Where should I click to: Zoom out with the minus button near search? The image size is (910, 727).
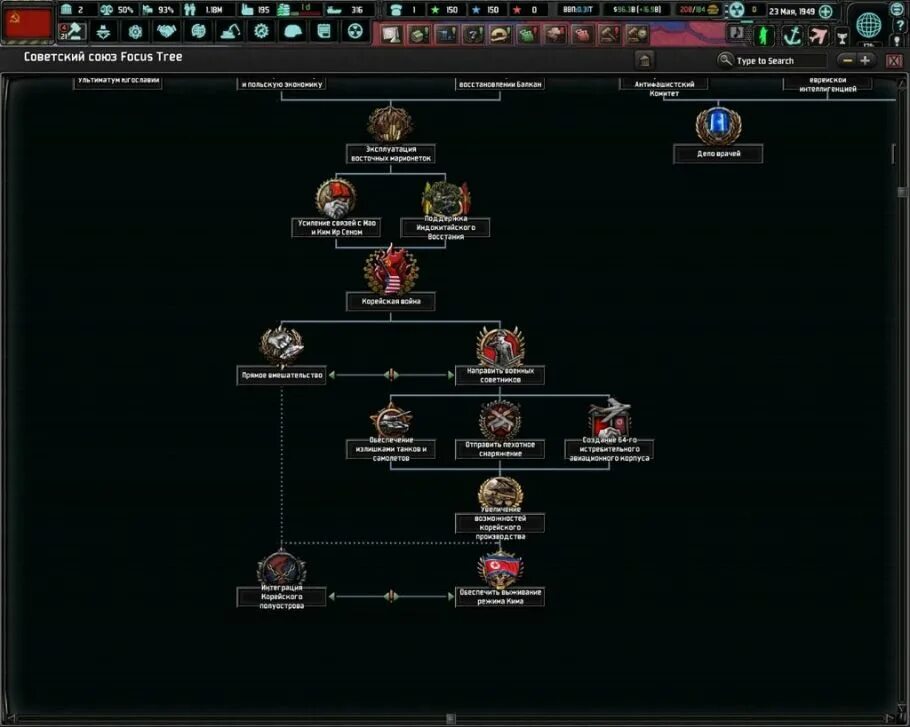[848, 60]
